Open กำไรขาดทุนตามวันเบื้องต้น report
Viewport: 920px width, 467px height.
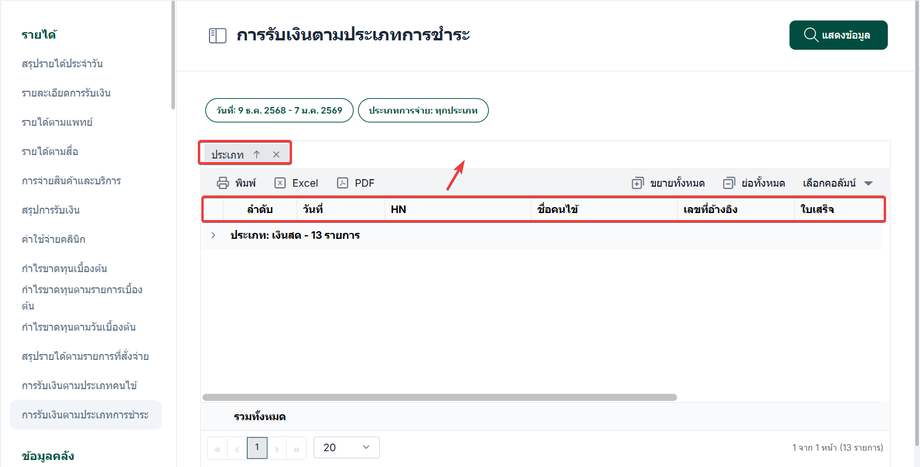click(79, 327)
